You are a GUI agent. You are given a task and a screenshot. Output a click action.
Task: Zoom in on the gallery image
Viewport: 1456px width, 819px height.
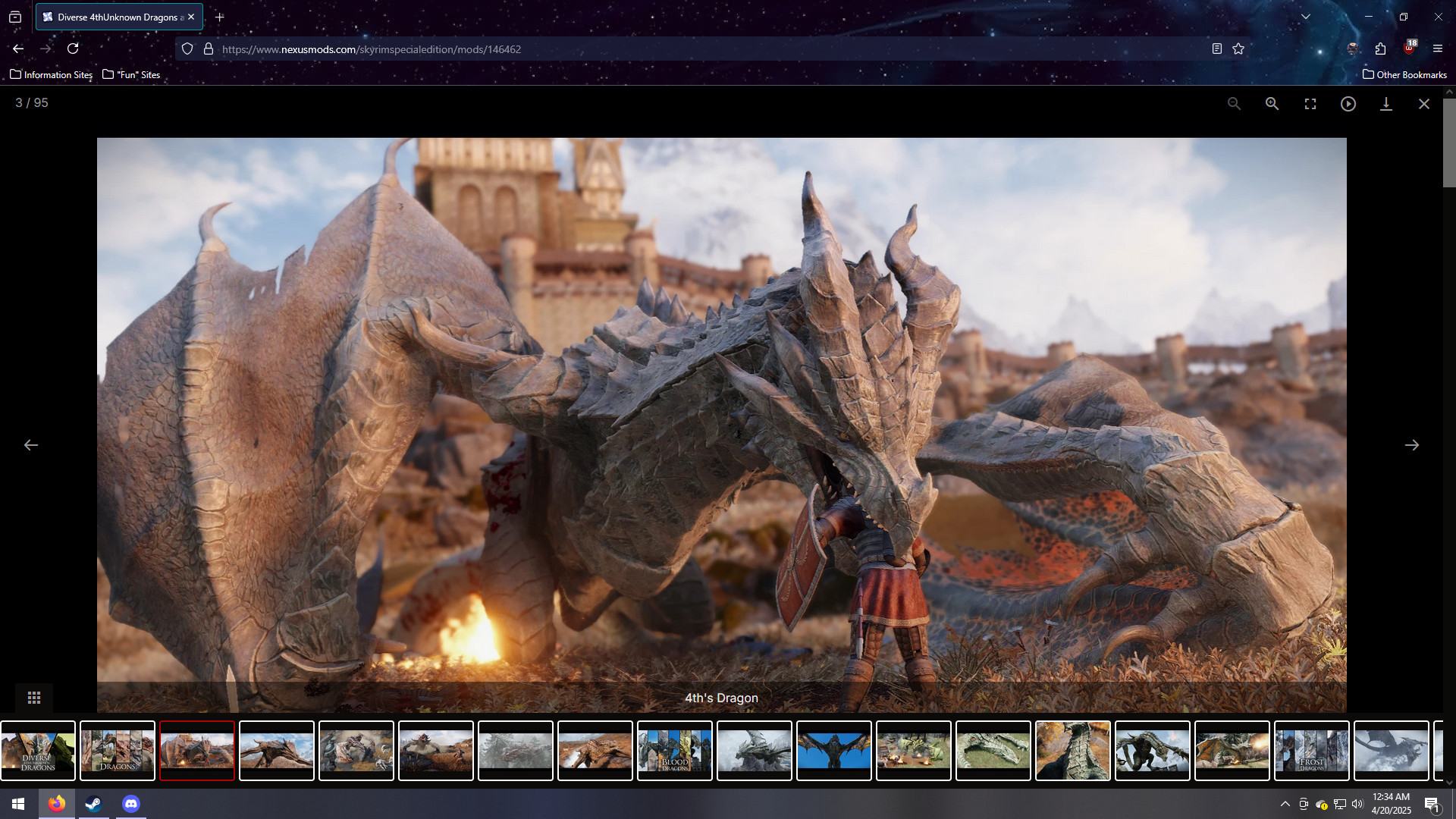1272,104
